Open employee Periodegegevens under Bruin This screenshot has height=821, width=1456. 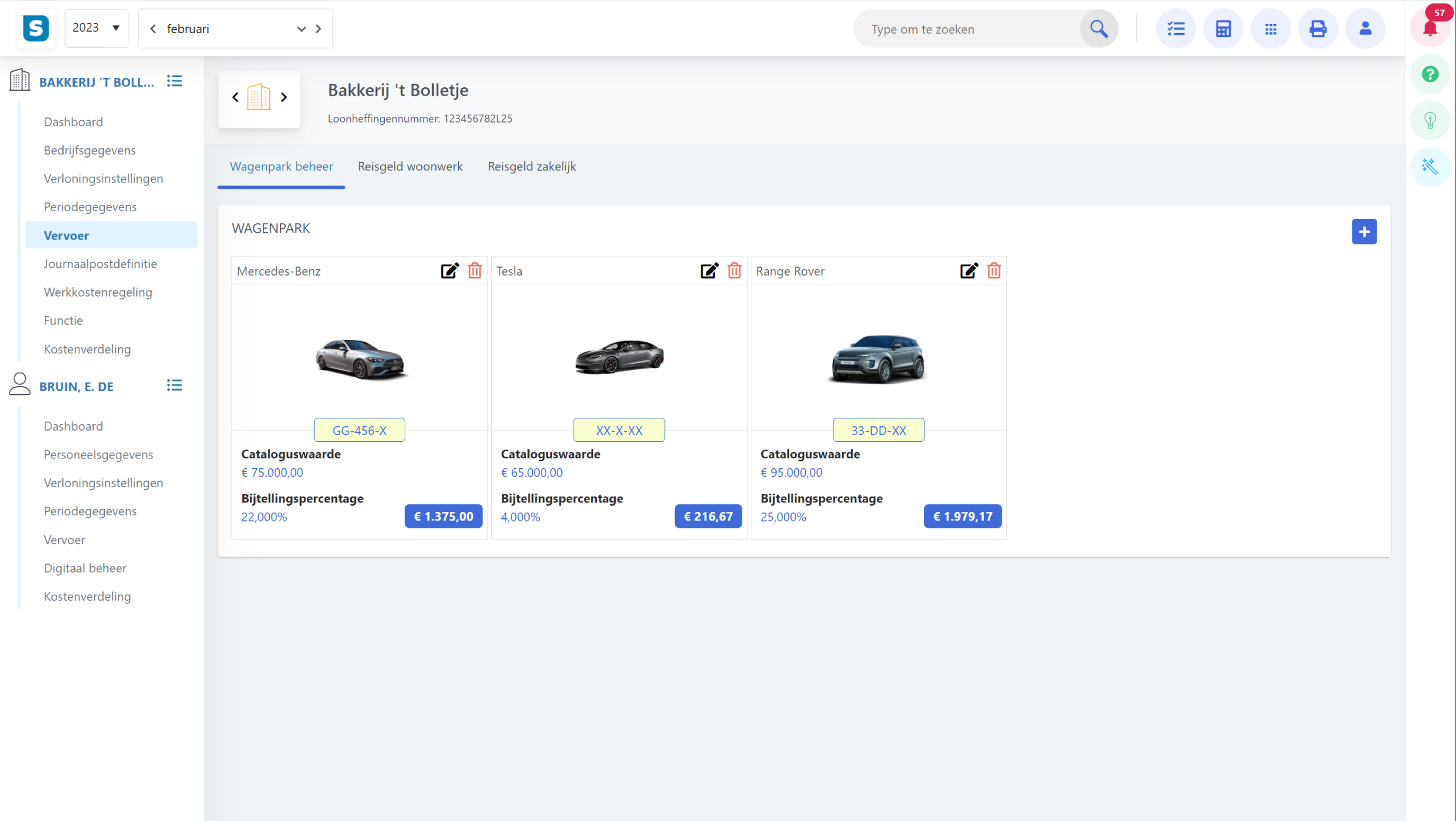pos(91,511)
